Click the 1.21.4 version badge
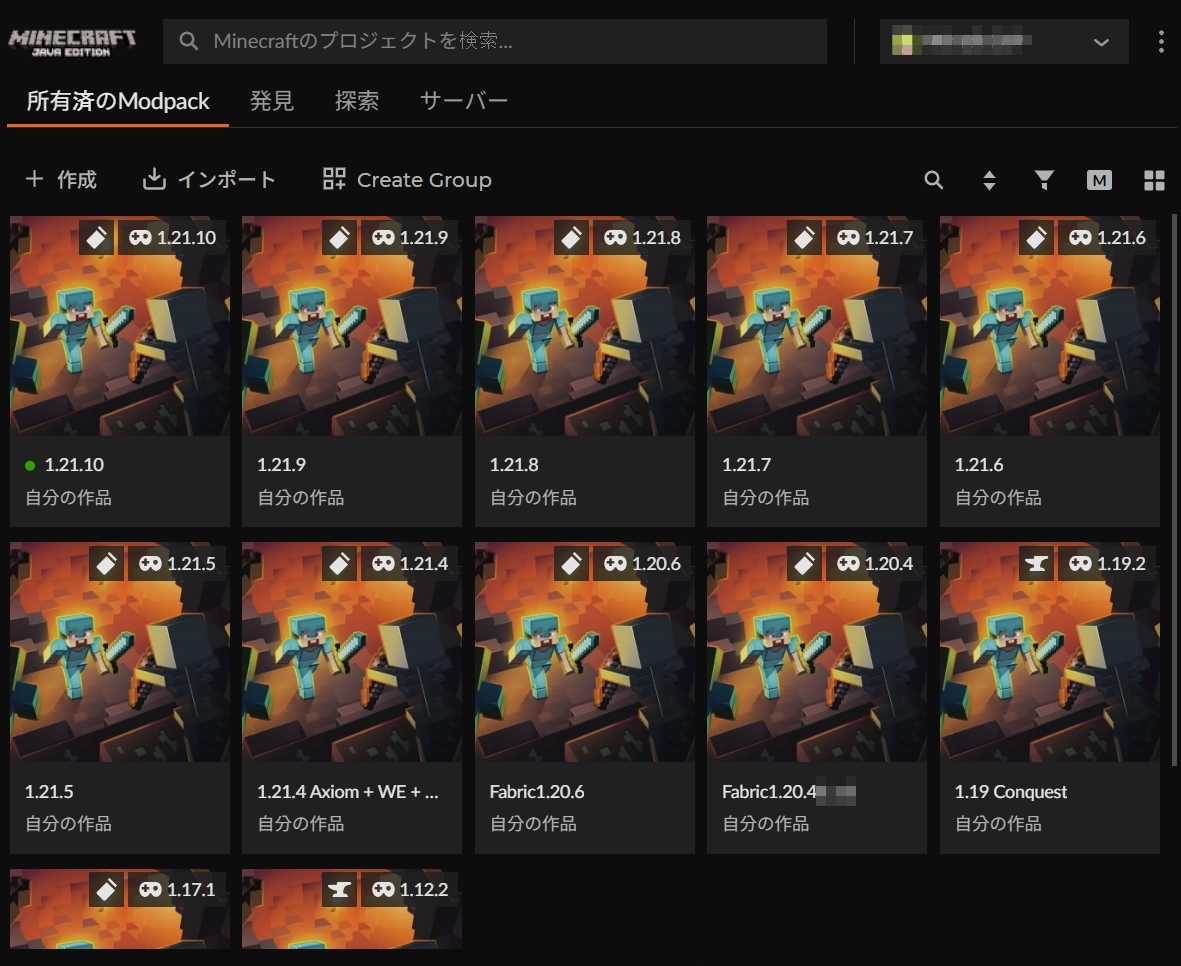Screen dimensions: 1181x966 410,564
